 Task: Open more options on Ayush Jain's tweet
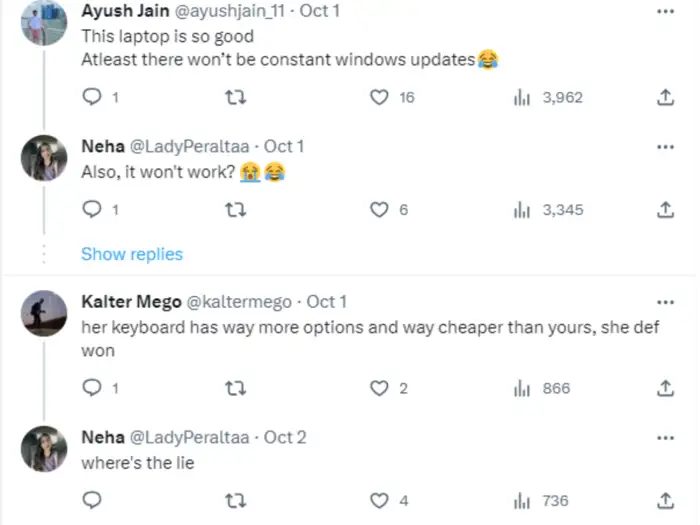665,11
